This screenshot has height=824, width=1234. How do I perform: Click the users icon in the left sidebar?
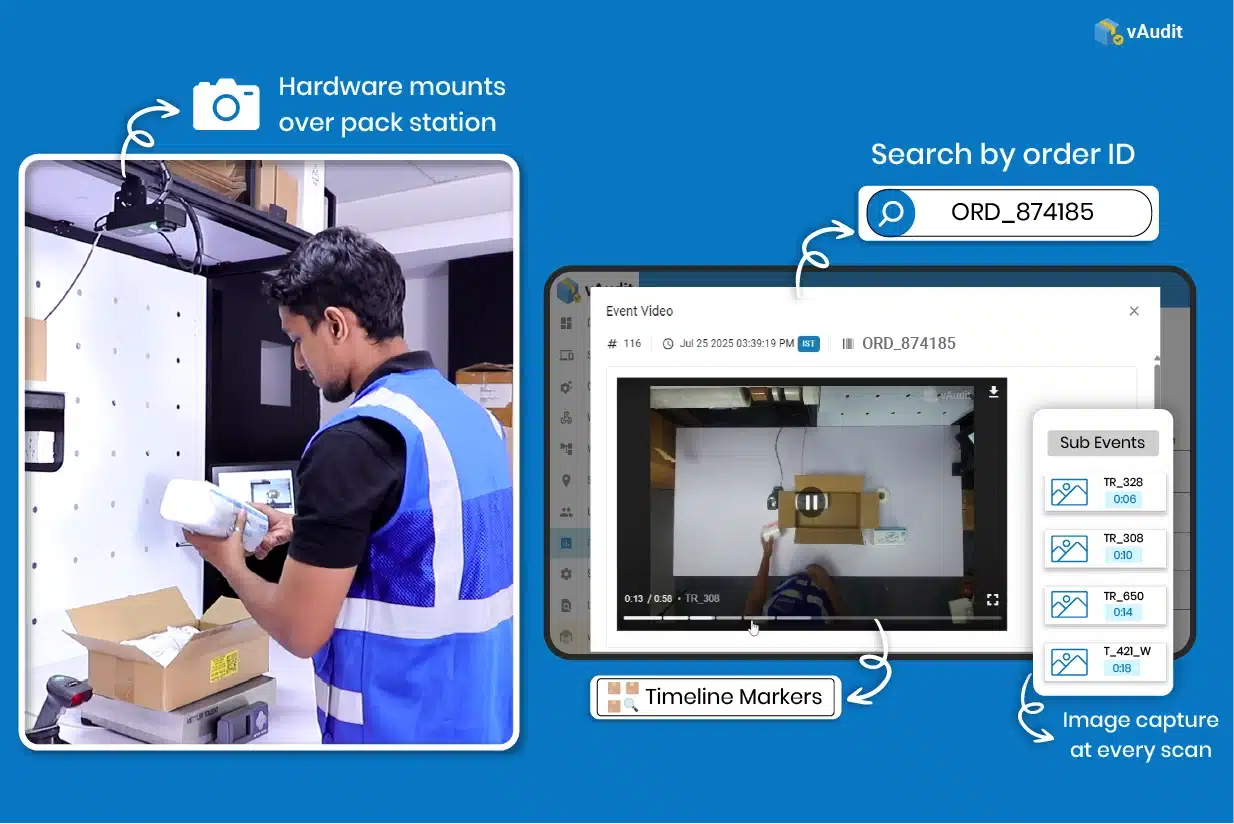[567, 508]
